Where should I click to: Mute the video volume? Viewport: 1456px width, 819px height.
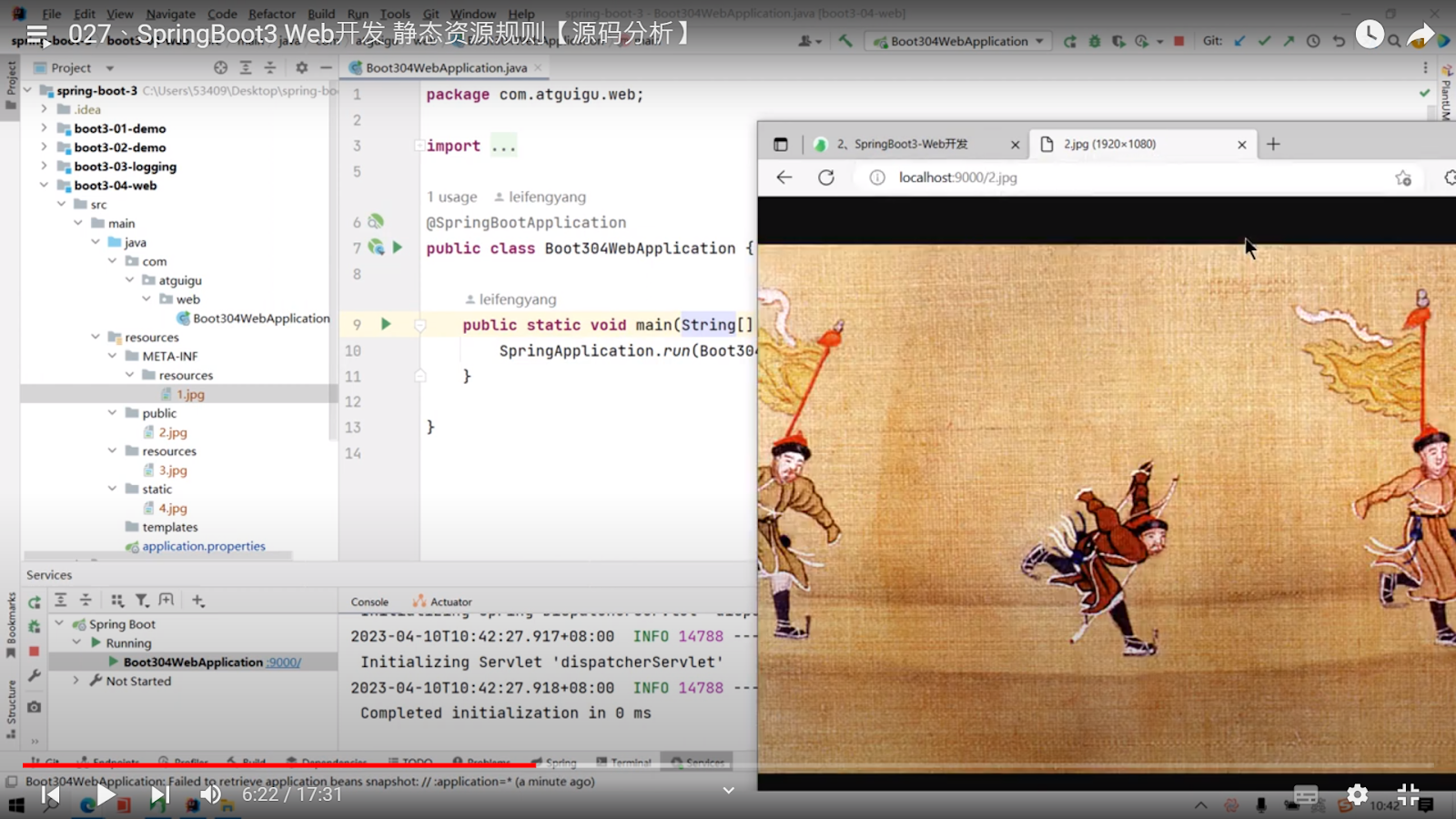pos(210,795)
